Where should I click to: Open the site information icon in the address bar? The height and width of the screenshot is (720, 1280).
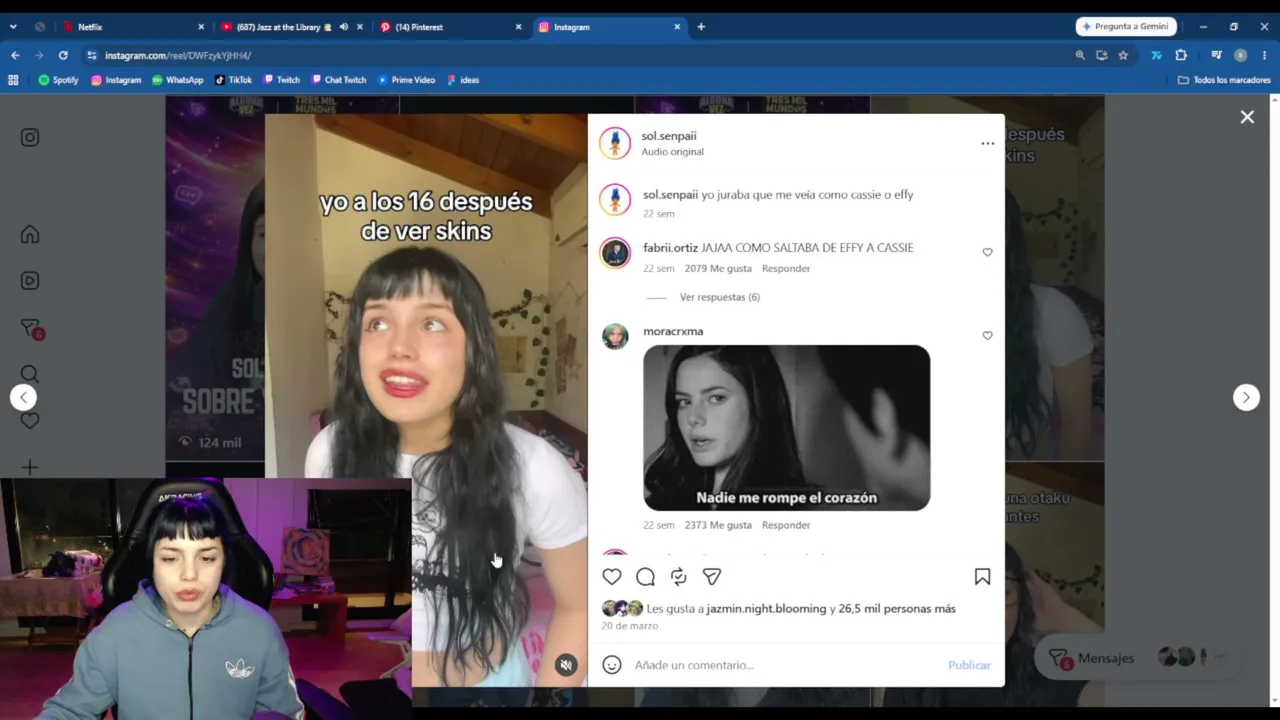click(x=92, y=55)
